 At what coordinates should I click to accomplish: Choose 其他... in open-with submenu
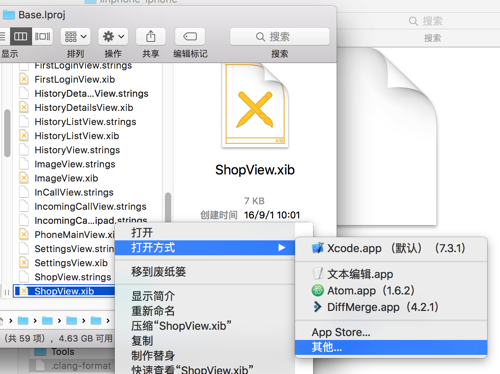391,347
